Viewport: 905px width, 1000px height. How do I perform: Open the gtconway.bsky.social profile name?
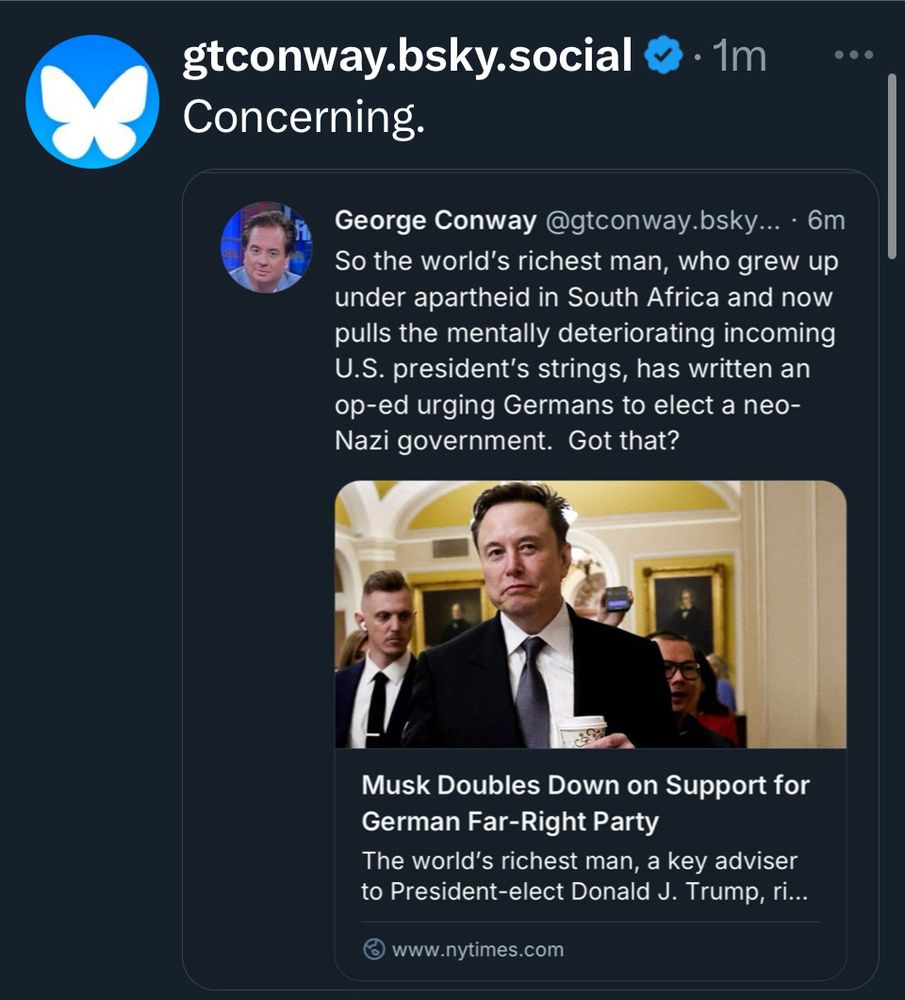407,56
